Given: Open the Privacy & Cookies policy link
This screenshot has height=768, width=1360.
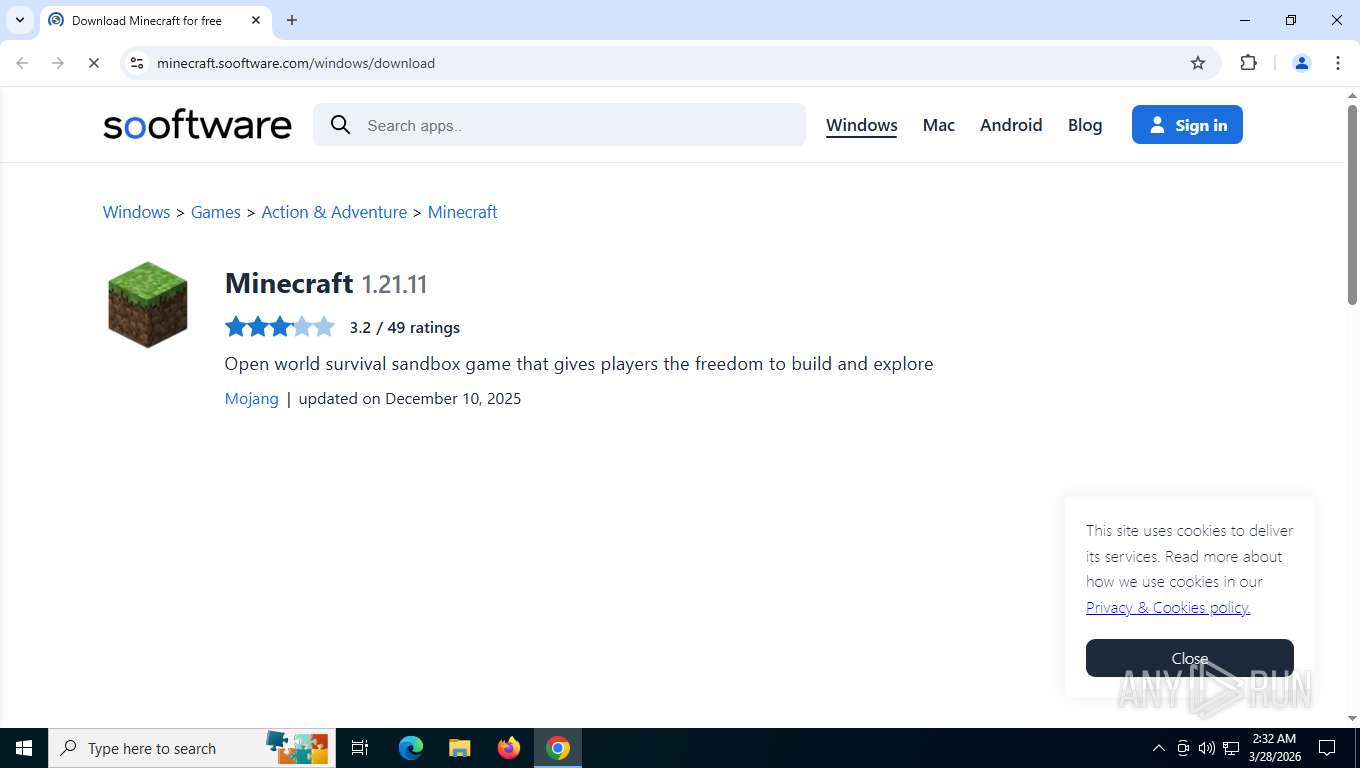Looking at the screenshot, I should point(1168,607).
